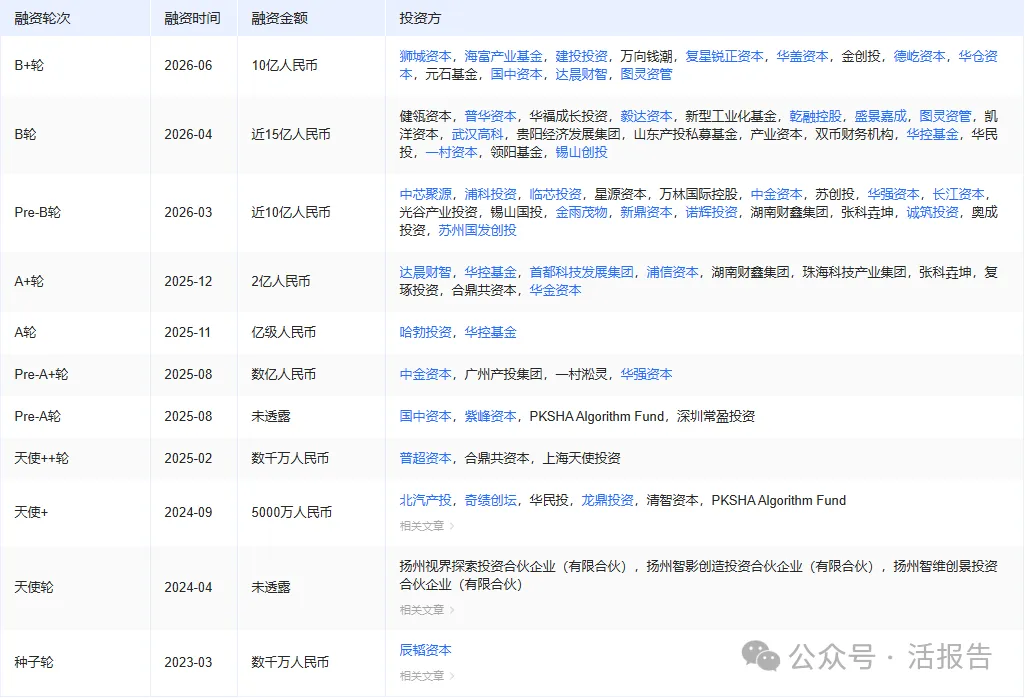Select the 乾融控股 link

[815, 116]
